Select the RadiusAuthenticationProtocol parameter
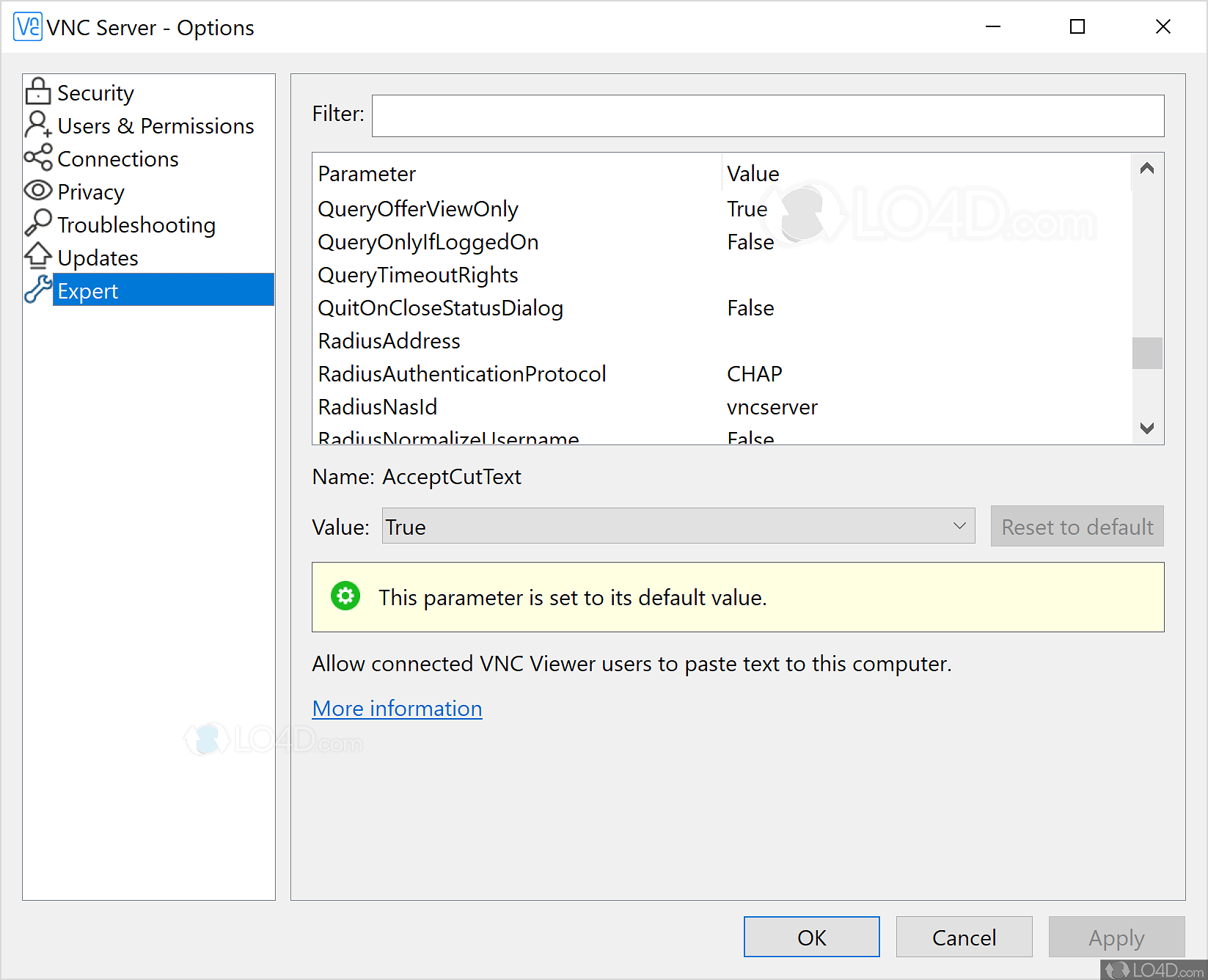The height and width of the screenshot is (980, 1208). pyautogui.click(x=461, y=374)
